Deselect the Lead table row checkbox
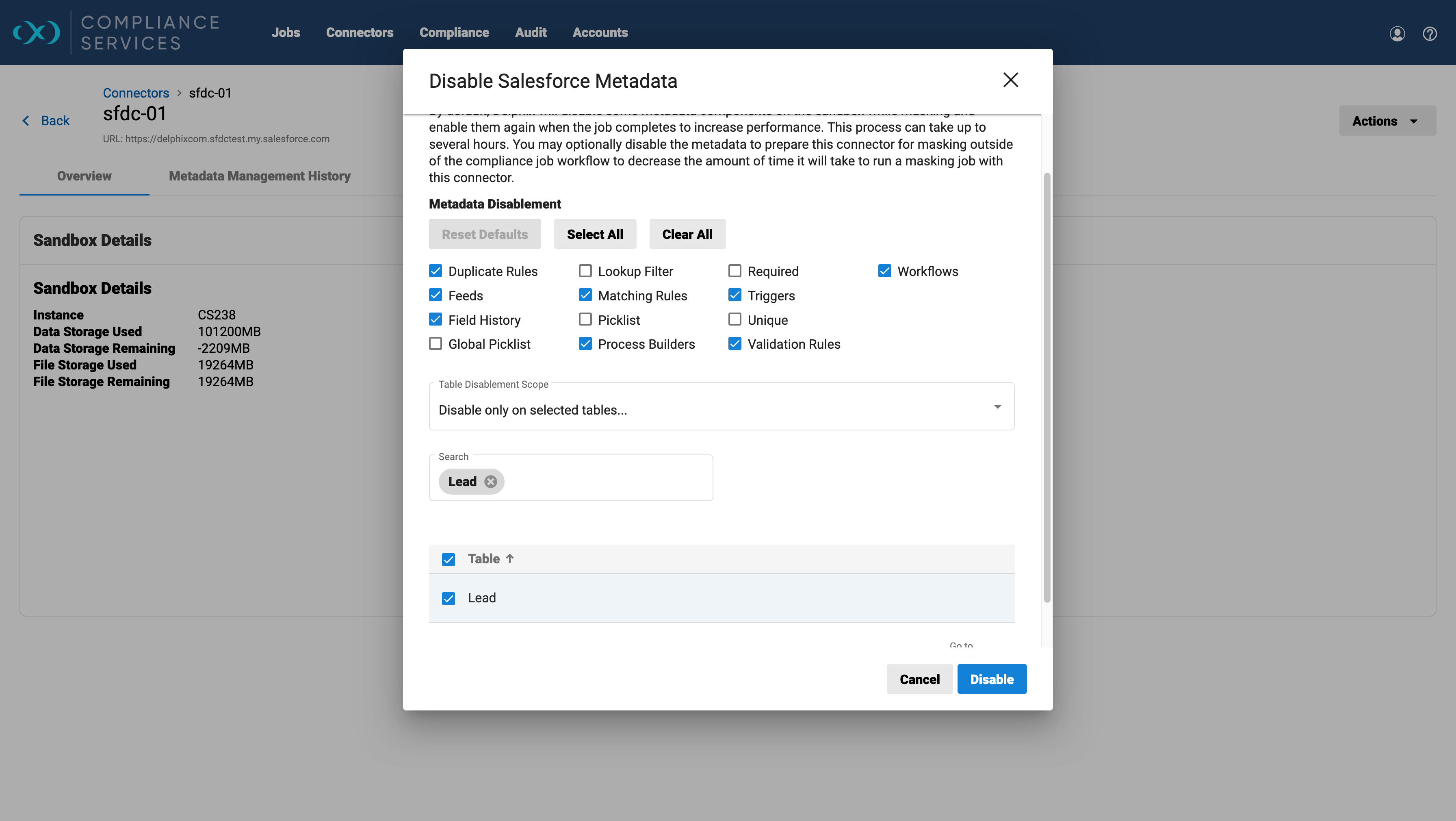The width and height of the screenshot is (1456, 821). 448,598
